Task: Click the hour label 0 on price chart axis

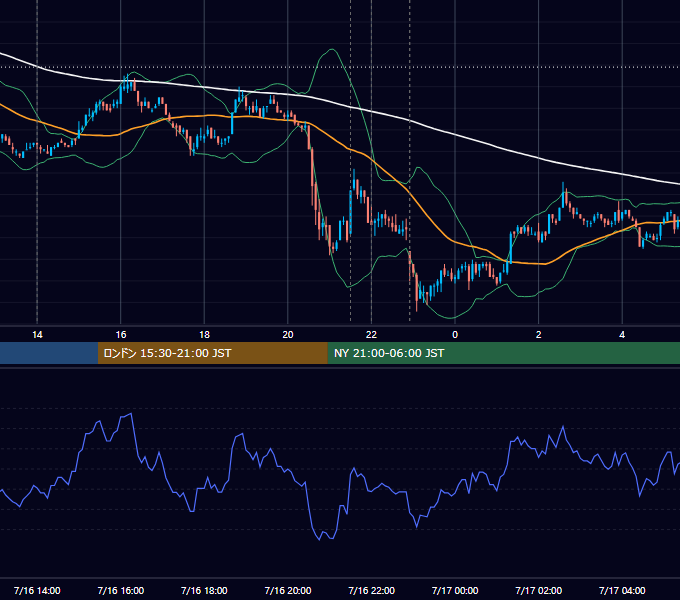Action: pos(455,335)
